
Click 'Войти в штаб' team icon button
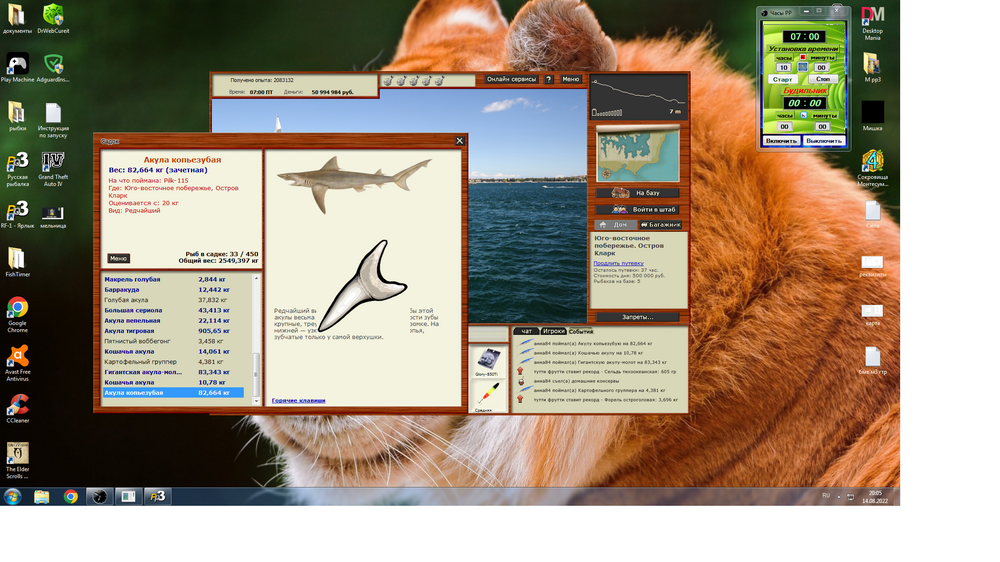click(638, 209)
